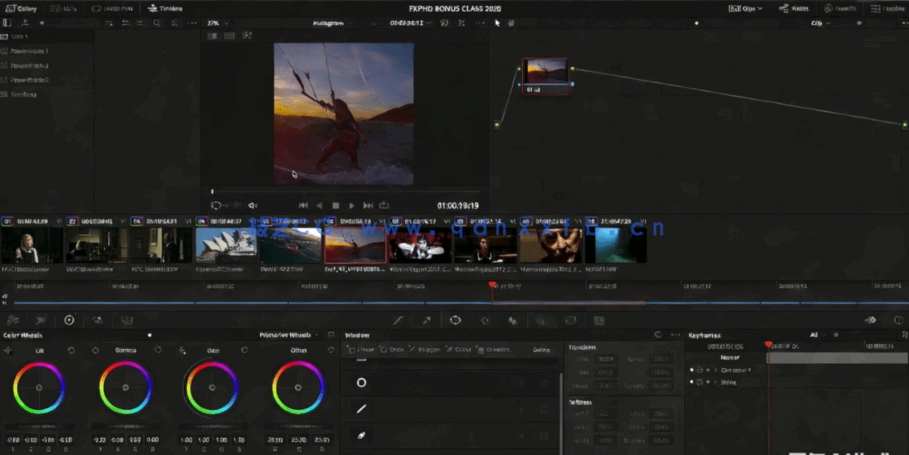Add a Circle power window

click(392, 350)
